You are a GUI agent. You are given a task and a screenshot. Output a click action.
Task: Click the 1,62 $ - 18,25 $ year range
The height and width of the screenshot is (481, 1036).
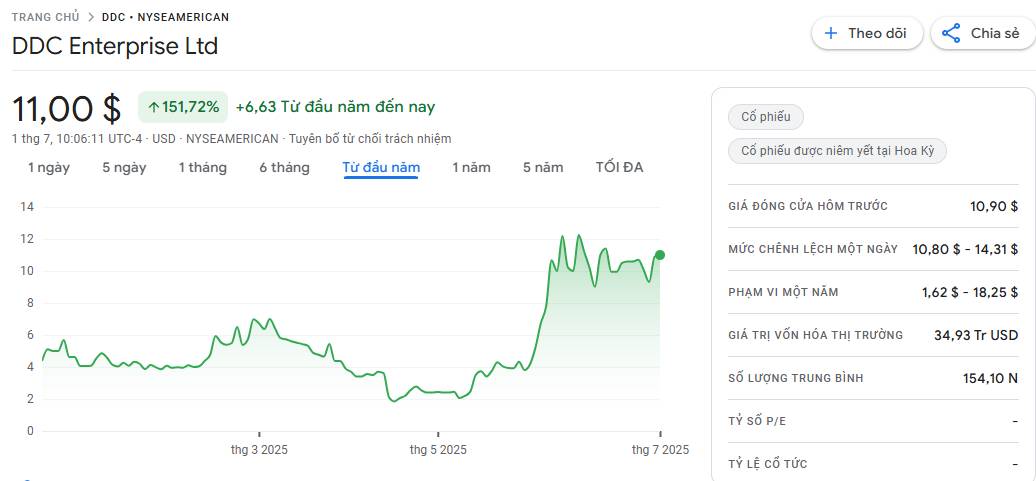(970, 292)
